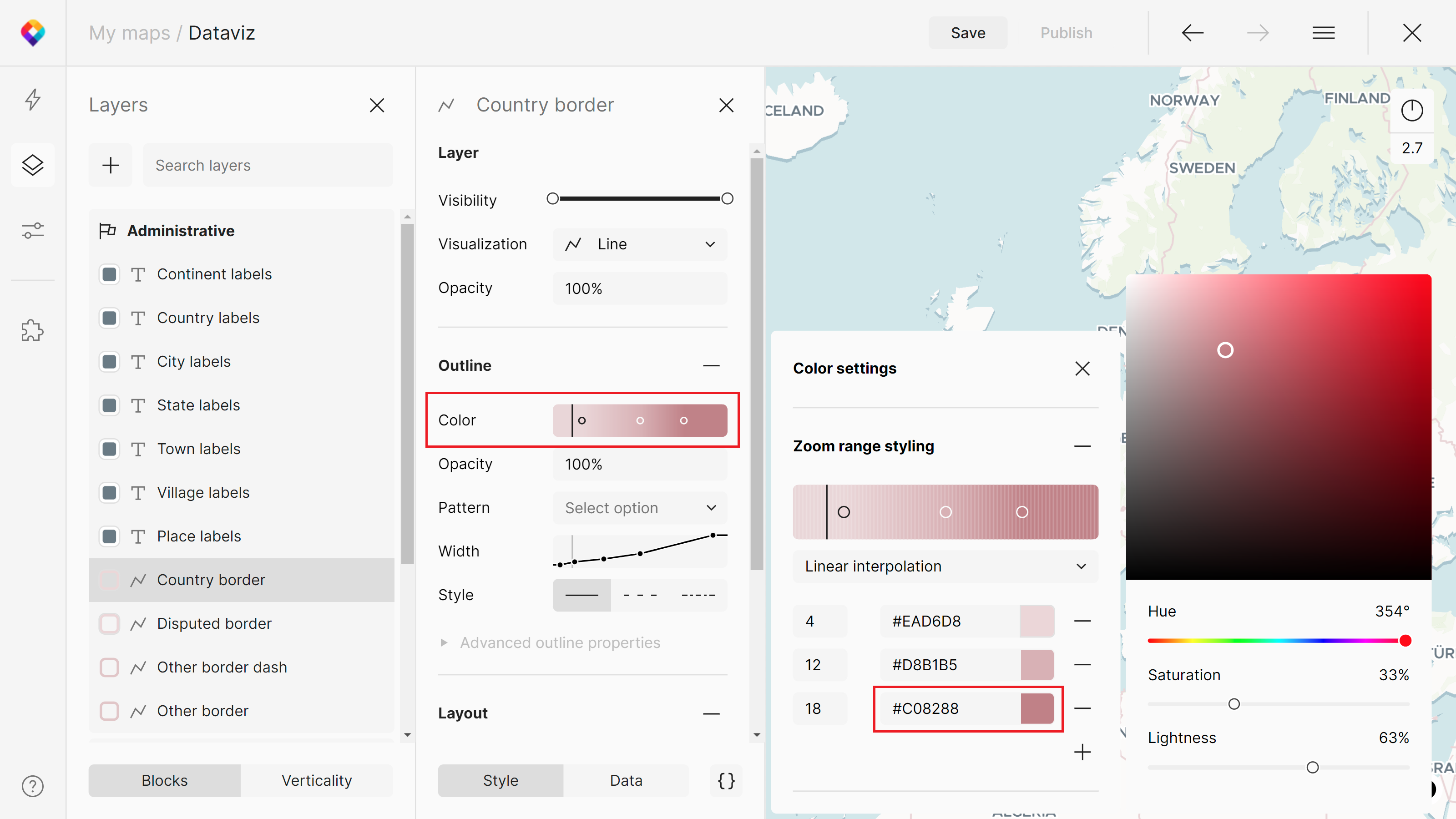This screenshot has width=1456, height=819.
Task: Click the undo back arrow
Action: point(1192,33)
